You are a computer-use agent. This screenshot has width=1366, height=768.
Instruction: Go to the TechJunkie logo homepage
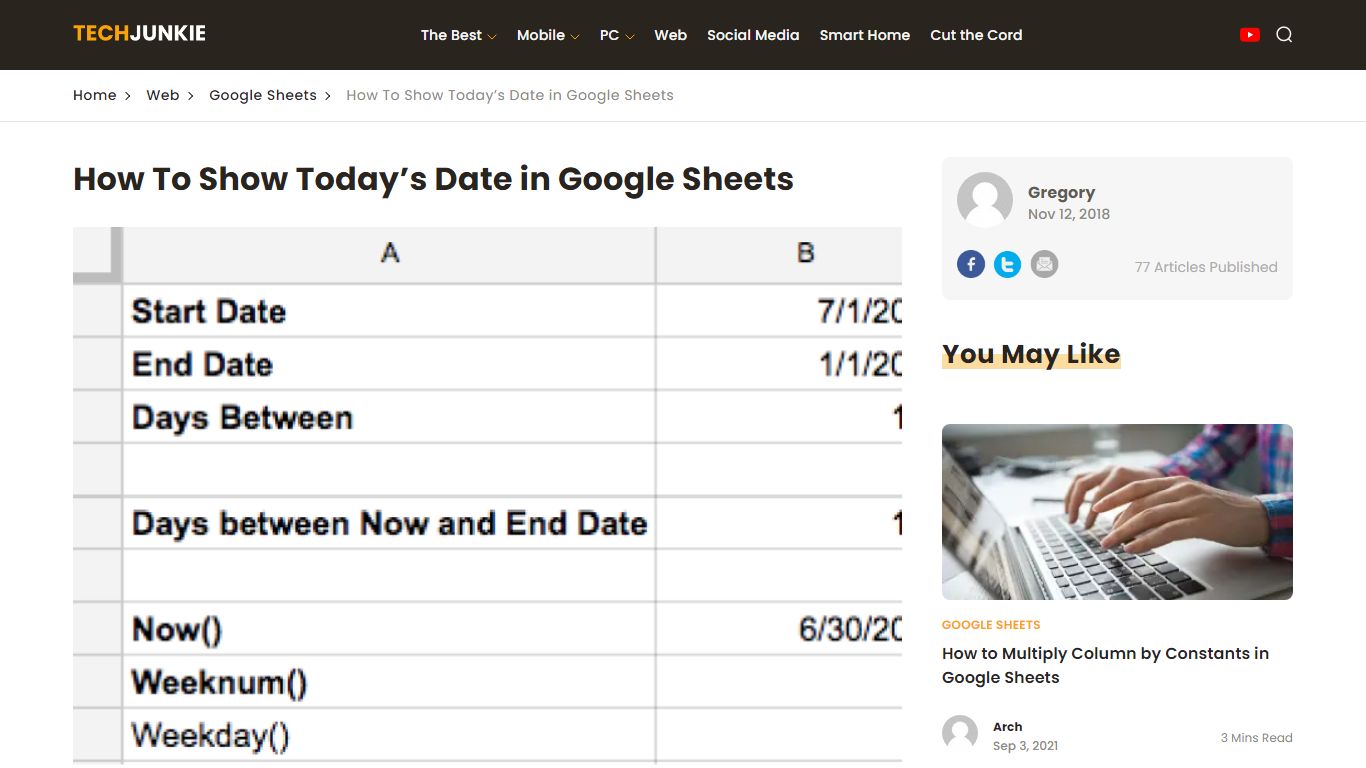click(x=139, y=33)
